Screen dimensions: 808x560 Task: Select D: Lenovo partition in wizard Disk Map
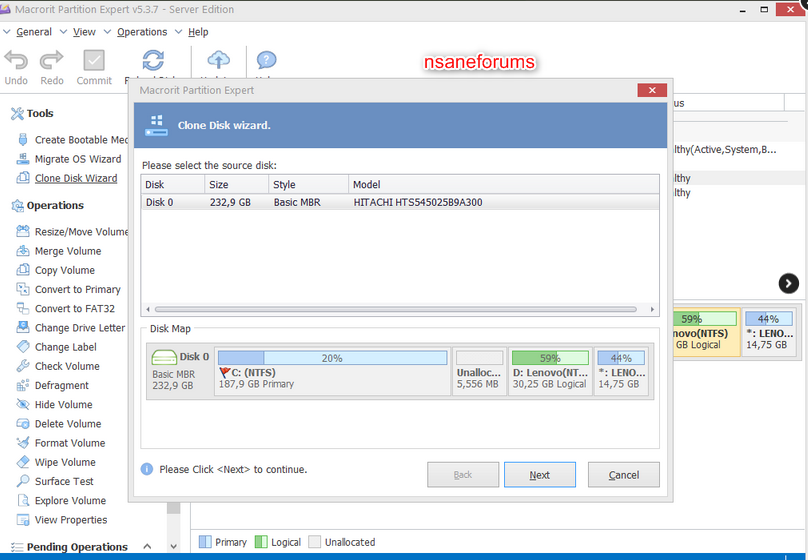coord(550,371)
